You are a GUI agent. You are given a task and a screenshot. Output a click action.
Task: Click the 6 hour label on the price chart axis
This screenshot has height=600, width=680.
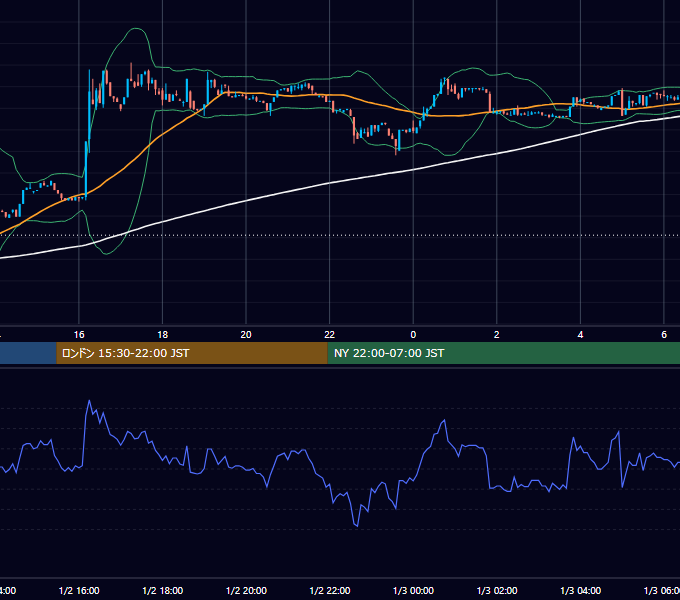[664, 335]
